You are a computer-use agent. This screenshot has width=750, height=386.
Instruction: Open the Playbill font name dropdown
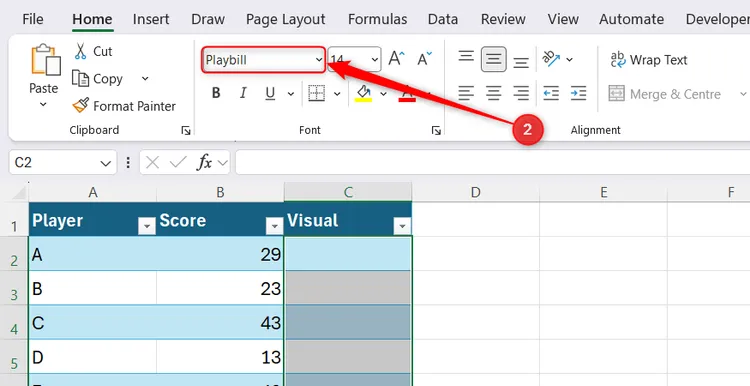click(x=319, y=60)
